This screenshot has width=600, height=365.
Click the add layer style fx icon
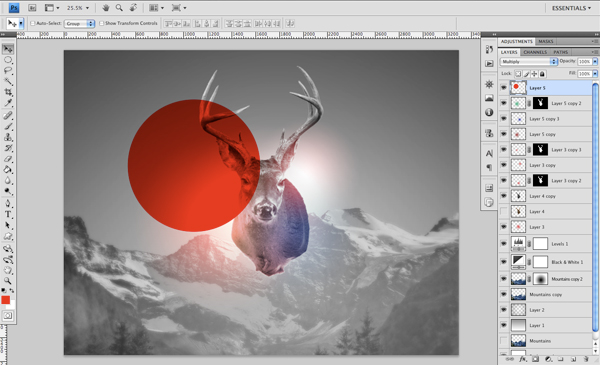tap(522, 359)
